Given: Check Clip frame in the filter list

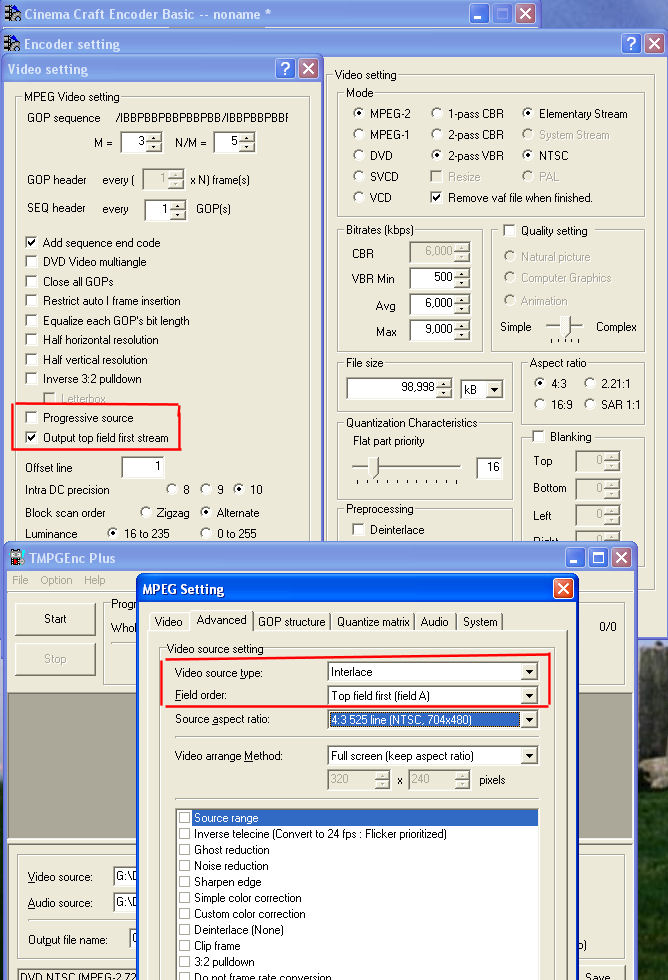Looking at the screenshot, I should click(x=185, y=946).
